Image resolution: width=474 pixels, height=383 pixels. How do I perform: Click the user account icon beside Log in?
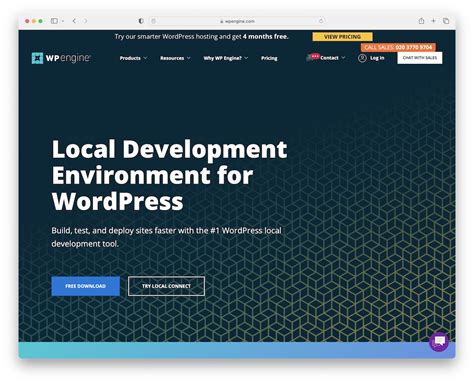tap(362, 58)
